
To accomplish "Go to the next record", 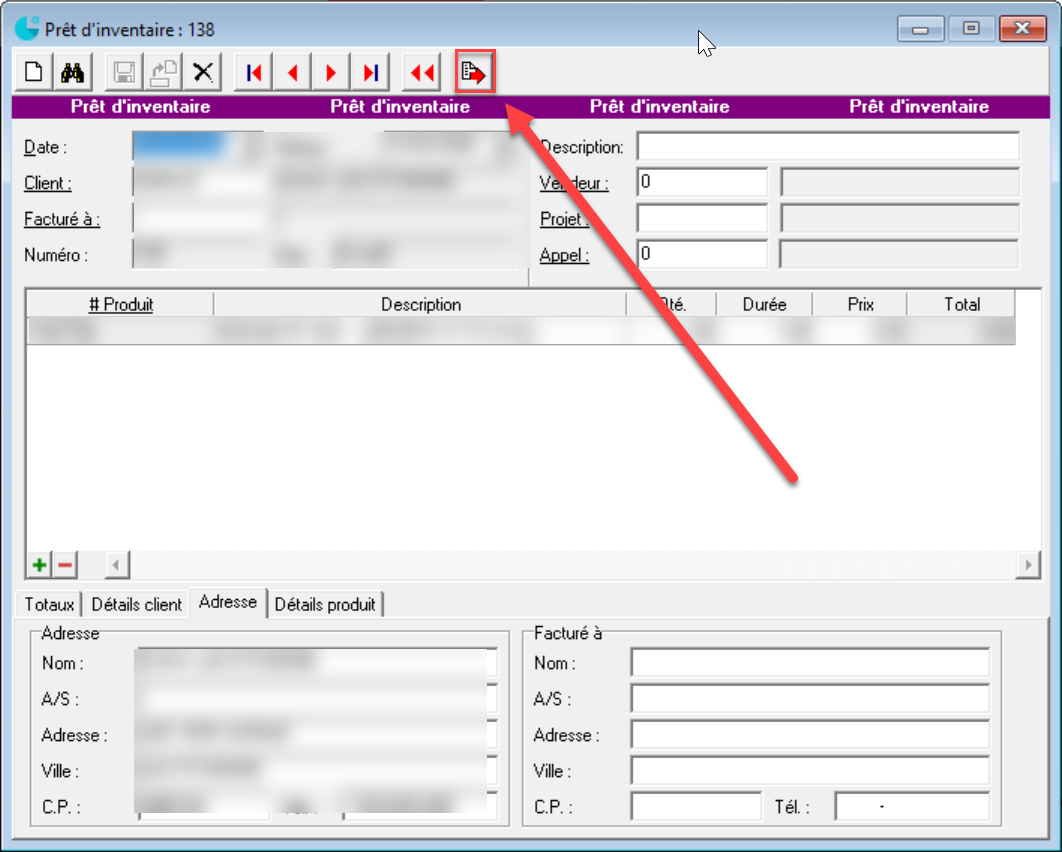I will click(x=331, y=73).
